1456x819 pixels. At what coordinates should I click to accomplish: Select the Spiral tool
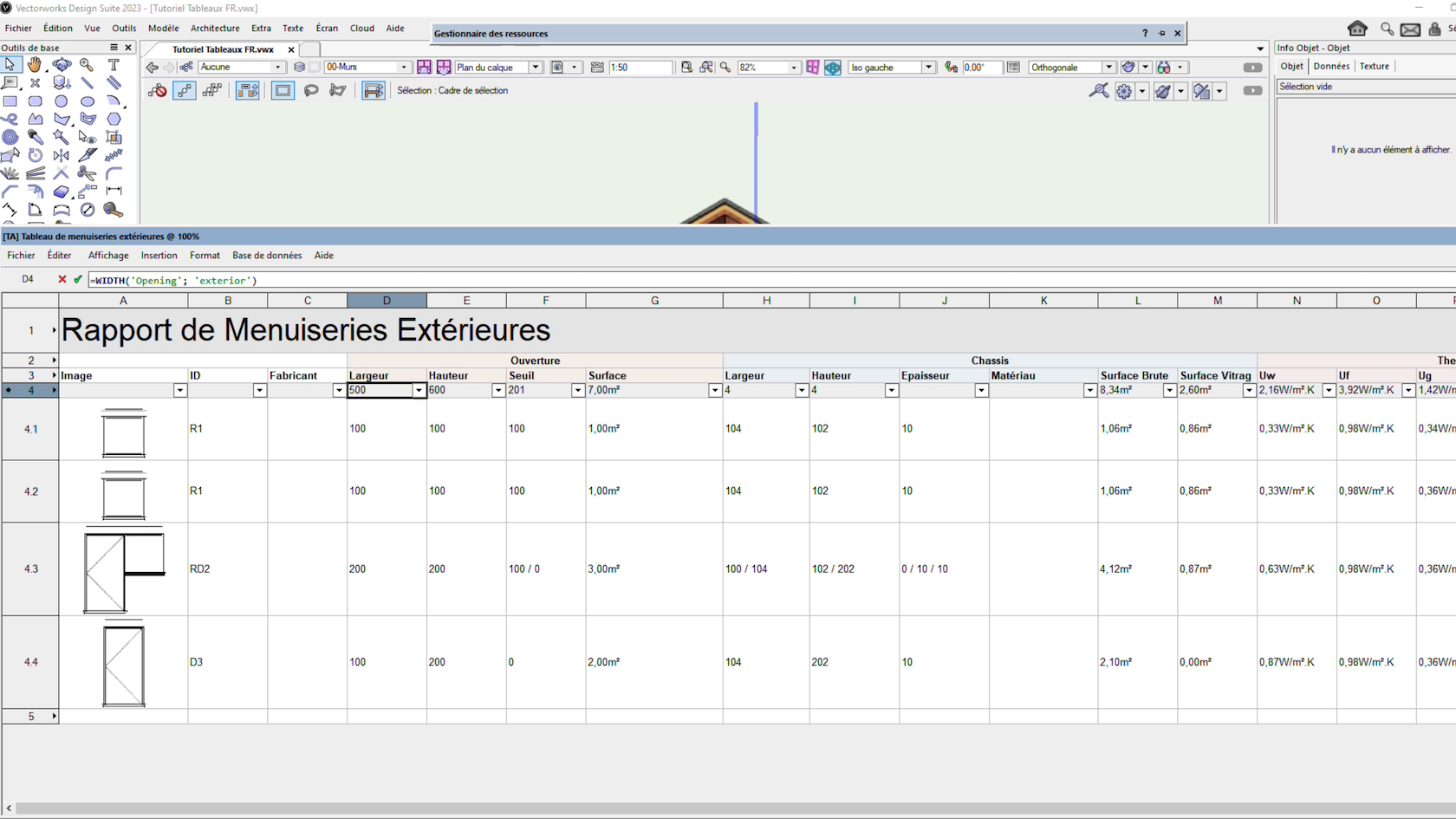10,137
